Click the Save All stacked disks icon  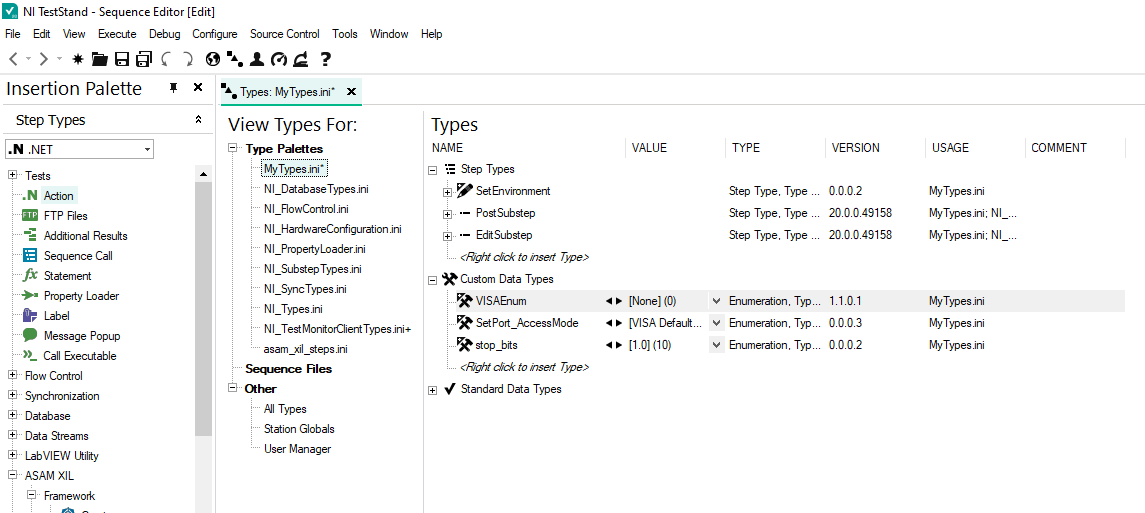coord(143,59)
